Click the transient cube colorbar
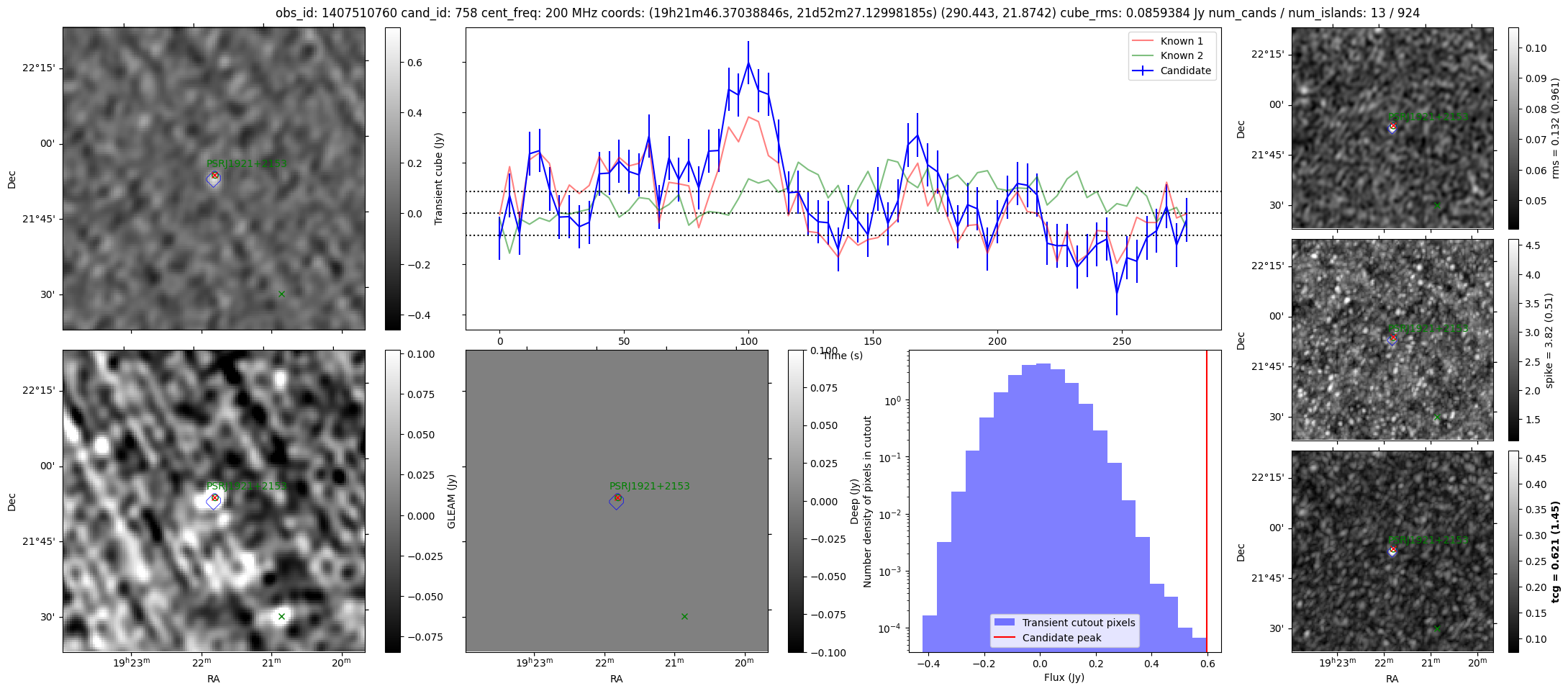 (x=393, y=179)
